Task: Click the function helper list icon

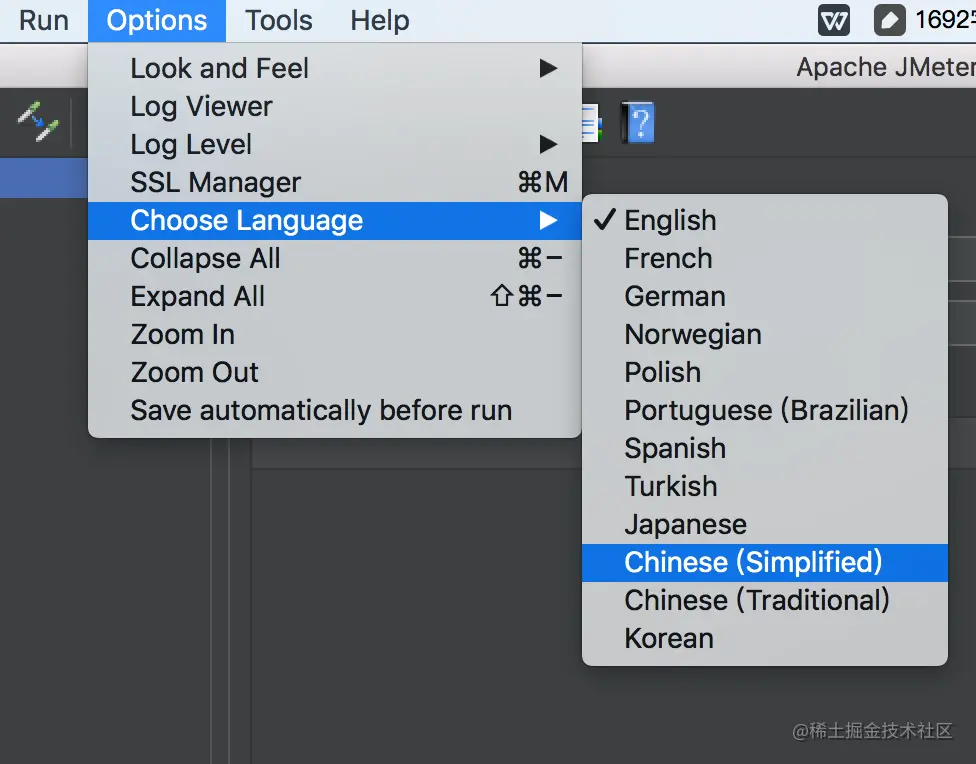Action: coord(592,123)
